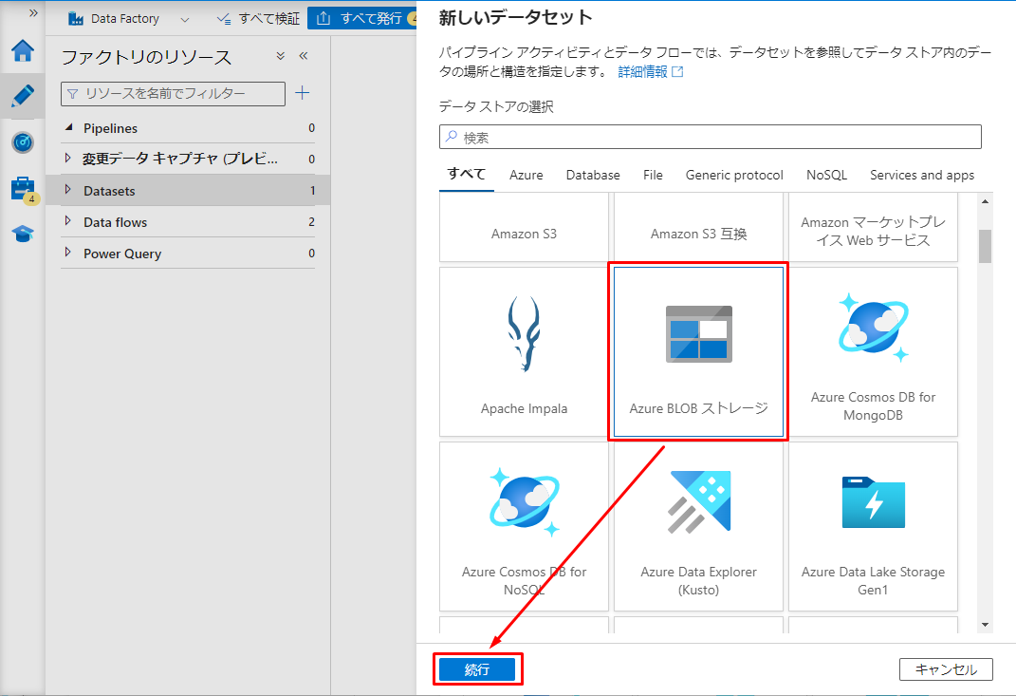
Task: Click すべて検証 validate all button
Action: point(258,19)
